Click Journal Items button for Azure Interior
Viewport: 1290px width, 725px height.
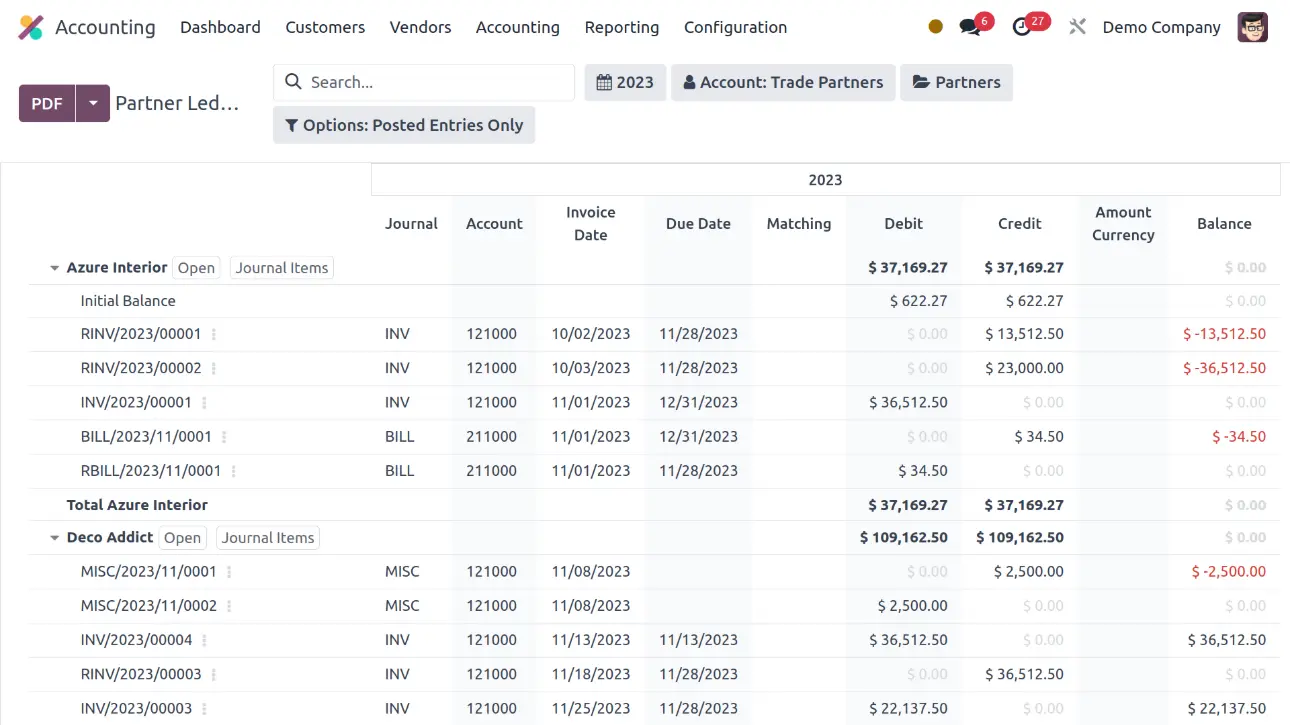(x=282, y=268)
